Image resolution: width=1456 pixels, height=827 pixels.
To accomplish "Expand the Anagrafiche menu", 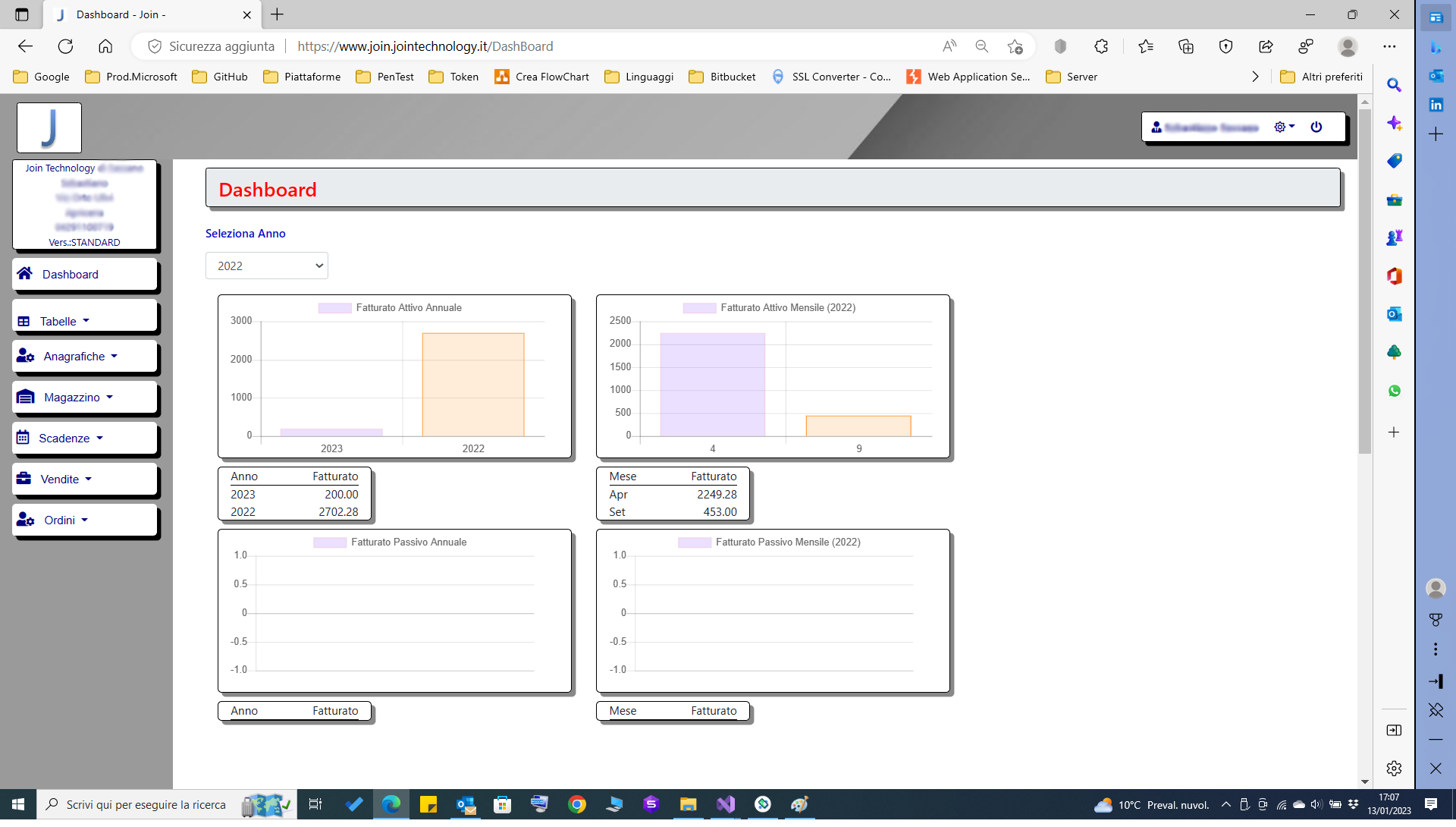I will [x=84, y=356].
